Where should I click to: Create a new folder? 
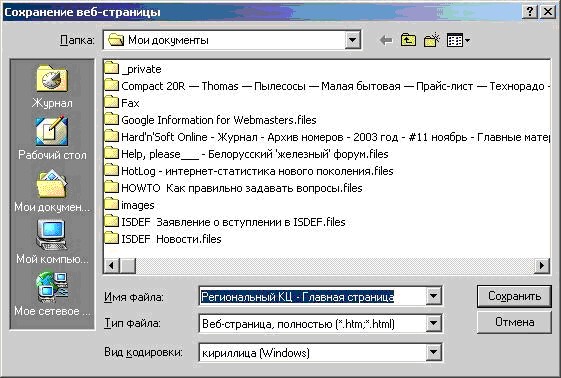(x=431, y=40)
